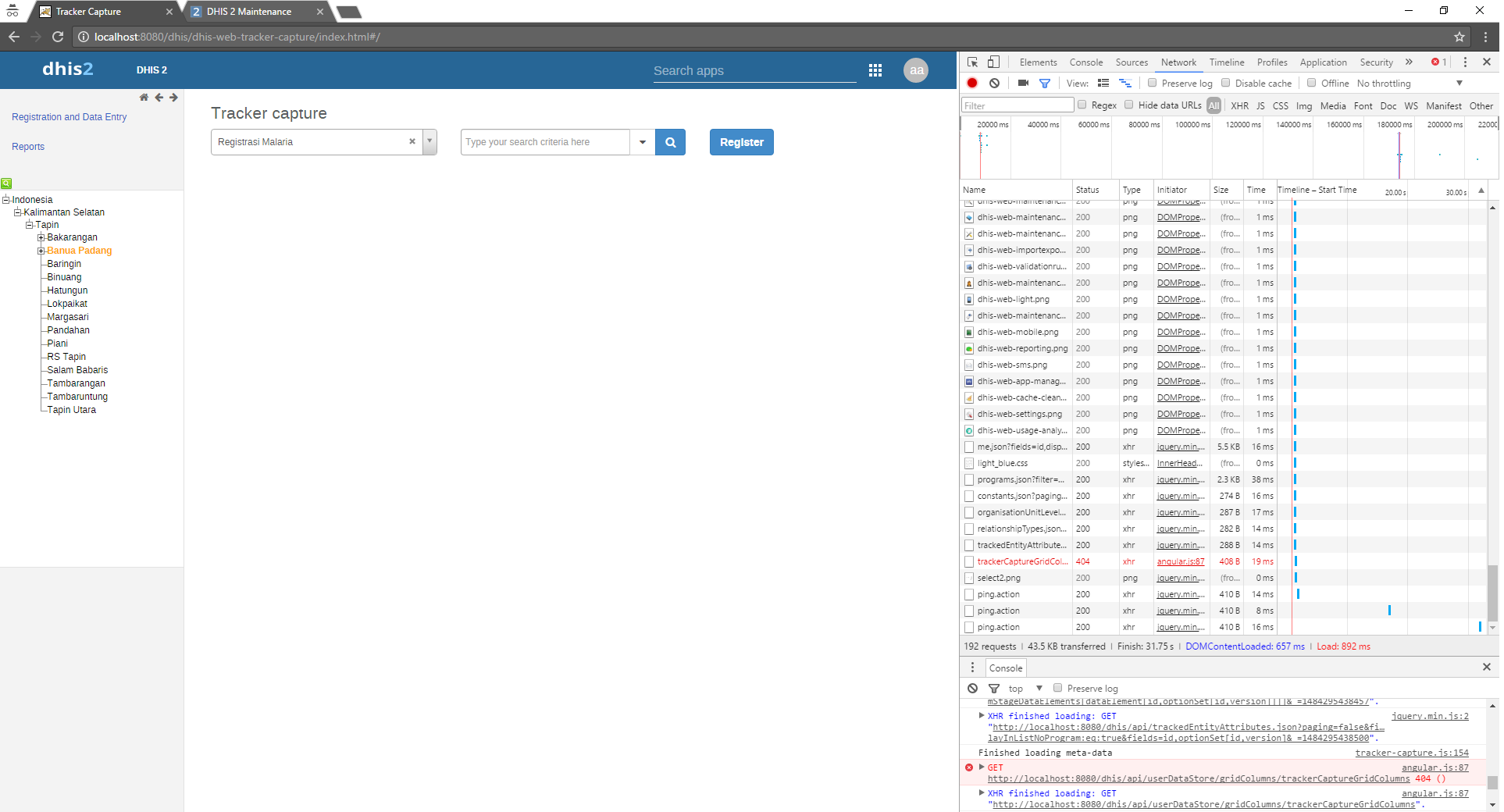Image resolution: width=1504 pixels, height=812 pixels.
Task: Filter network requests by XHR
Action: click(1239, 105)
